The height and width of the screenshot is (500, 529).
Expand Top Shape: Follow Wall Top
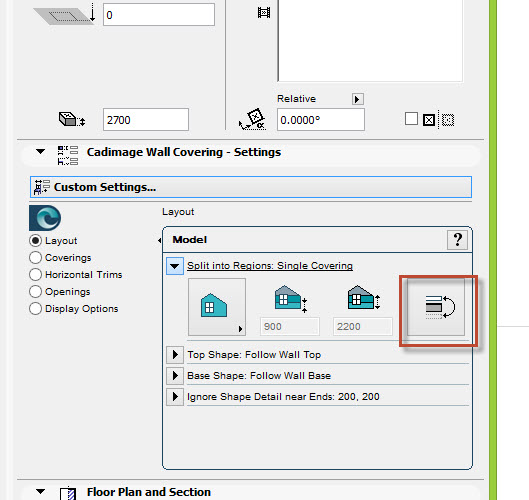coord(175,355)
